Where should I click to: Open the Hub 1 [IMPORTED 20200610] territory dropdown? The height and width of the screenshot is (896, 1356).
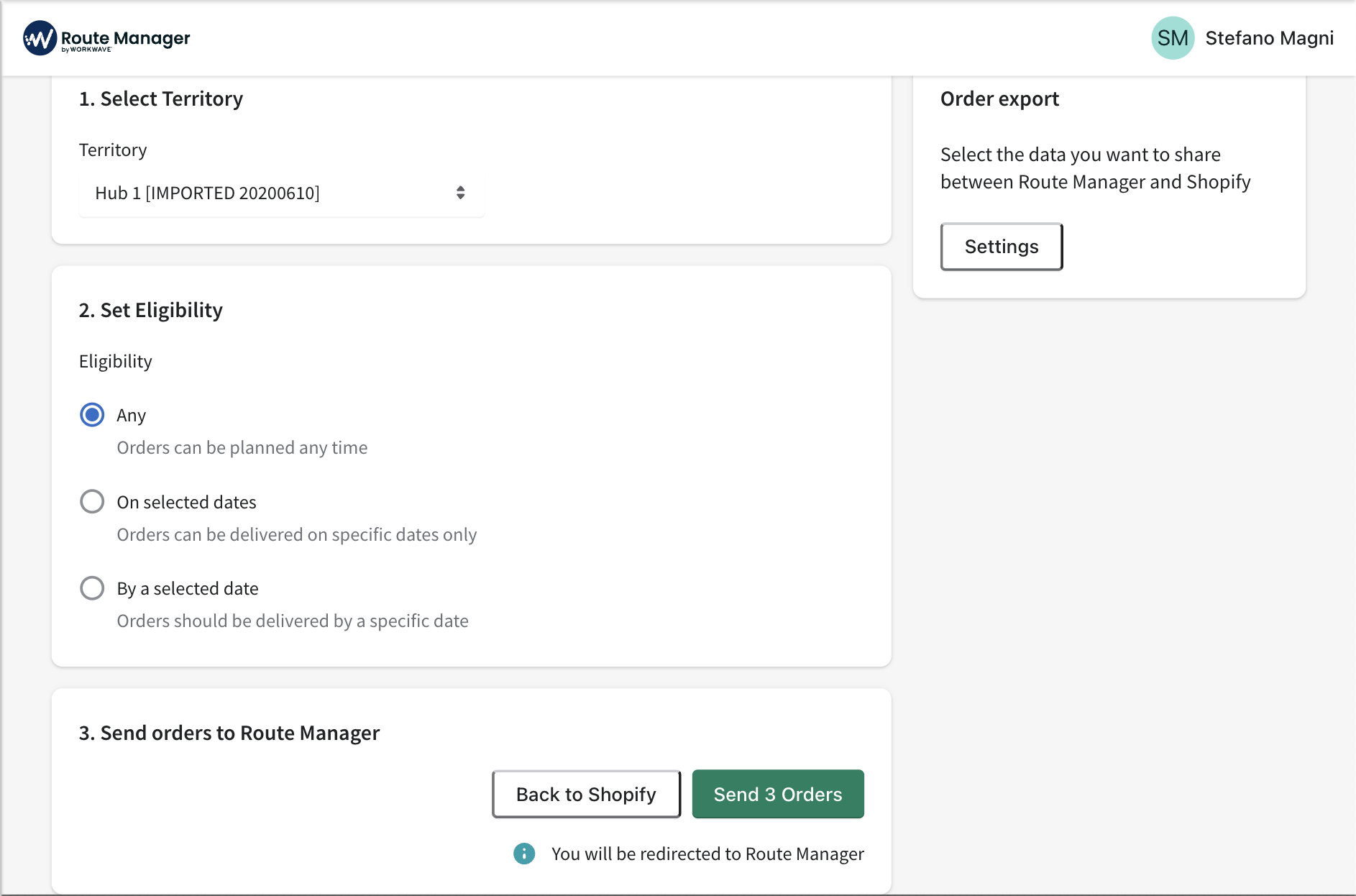280,193
